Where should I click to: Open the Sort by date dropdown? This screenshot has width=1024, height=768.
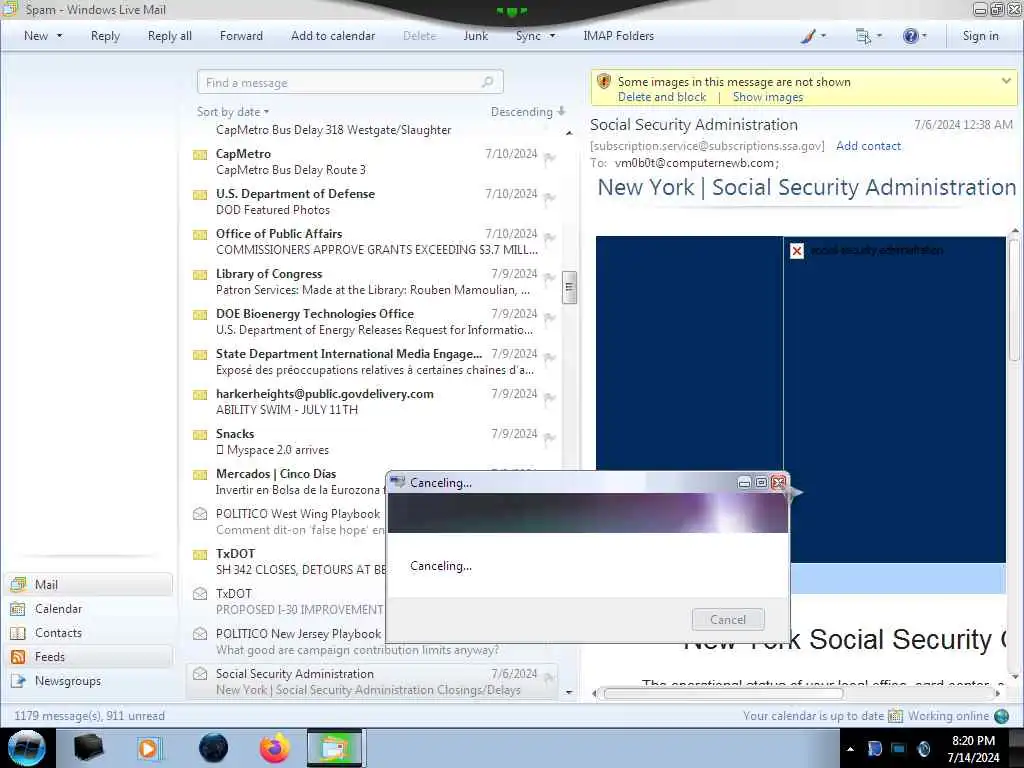(233, 112)
